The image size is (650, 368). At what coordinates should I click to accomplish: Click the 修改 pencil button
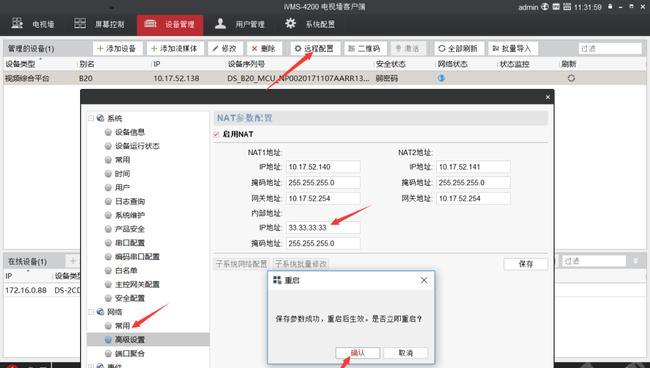tap(225, 48)
